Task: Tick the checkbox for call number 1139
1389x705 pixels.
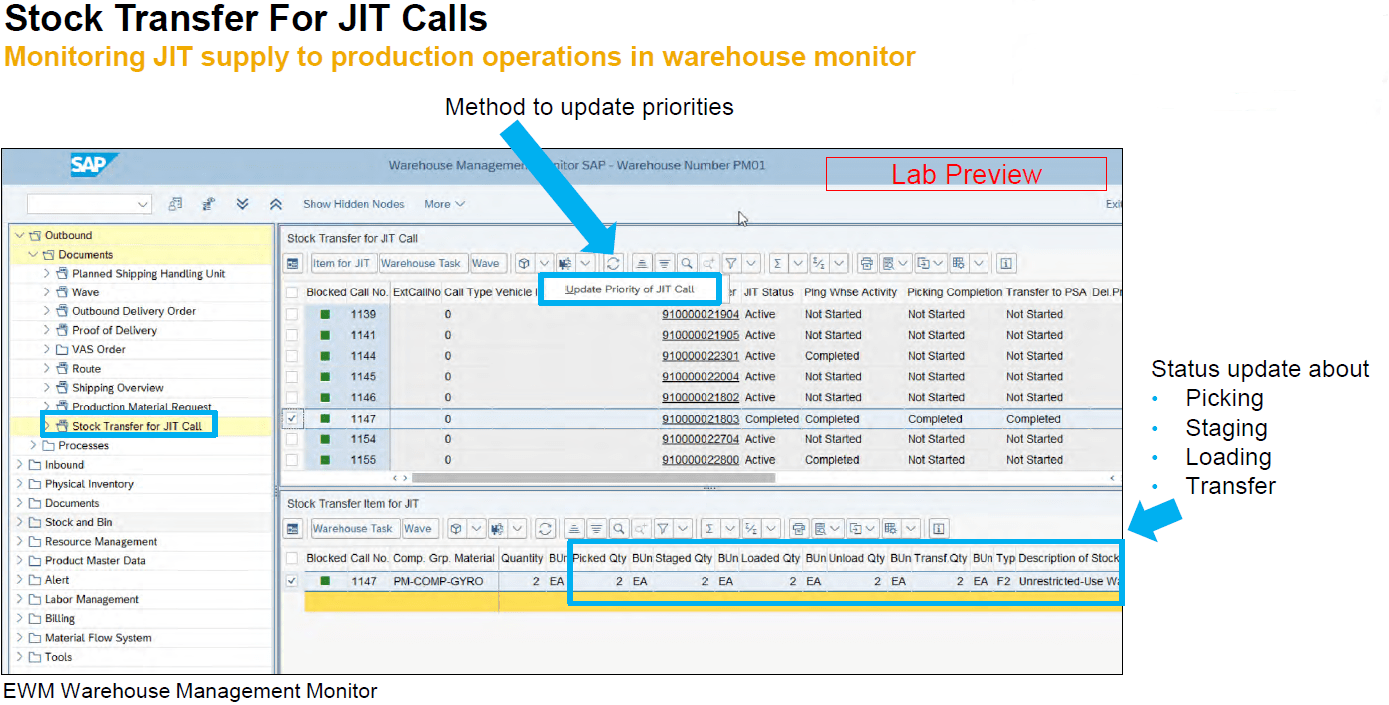Action: 292,314
